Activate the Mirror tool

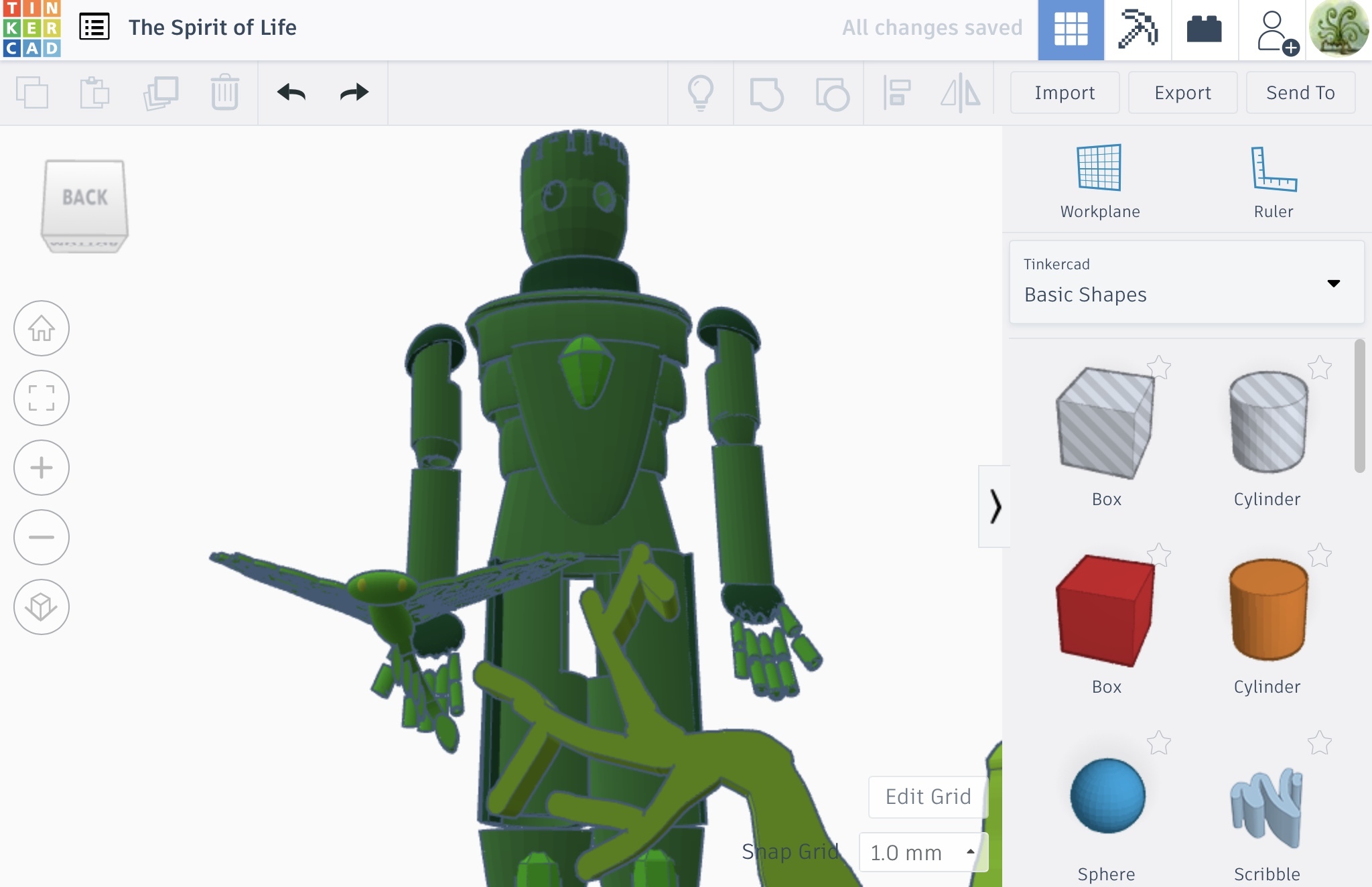click(x=961, y=92)
